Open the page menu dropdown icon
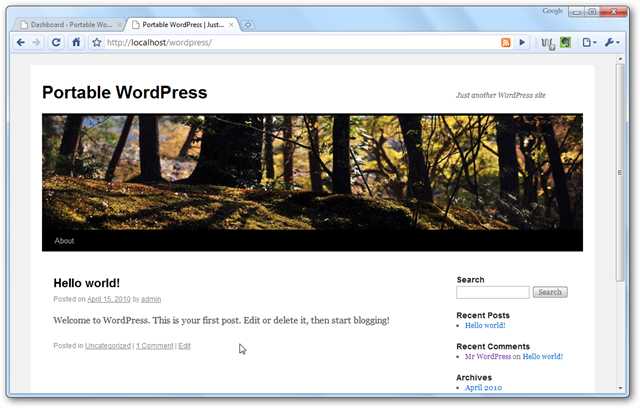This screenshot has height=408, width=640. [589, 42]
